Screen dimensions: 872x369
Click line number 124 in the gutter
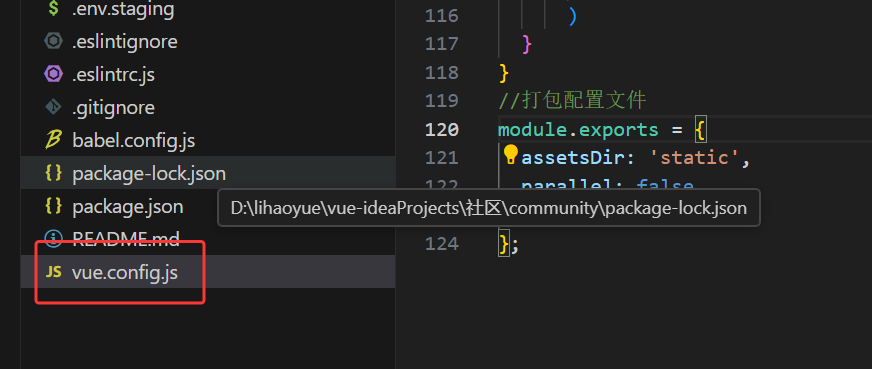point(442,243)
